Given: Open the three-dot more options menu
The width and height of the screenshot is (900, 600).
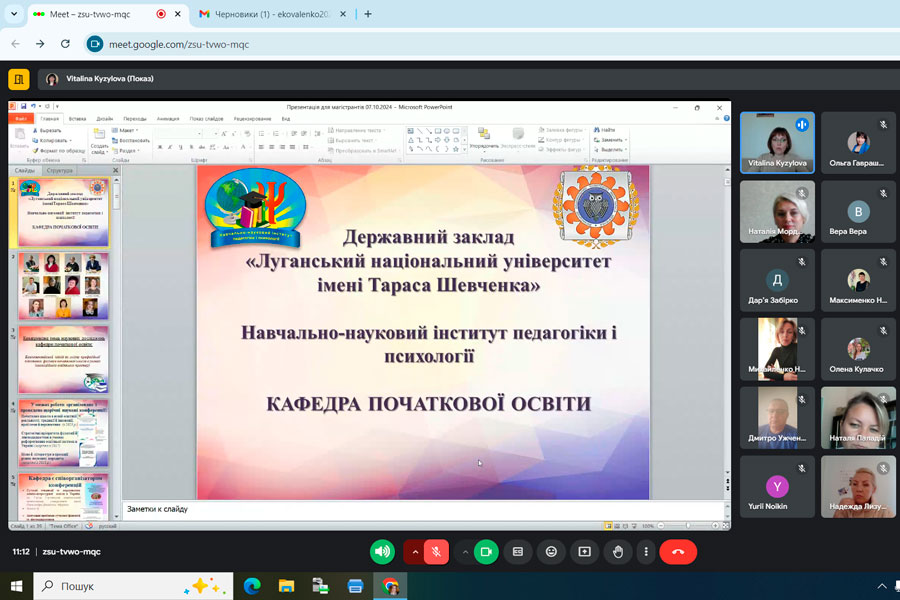Looking at the screenshot, I should (x=647, y=551).
